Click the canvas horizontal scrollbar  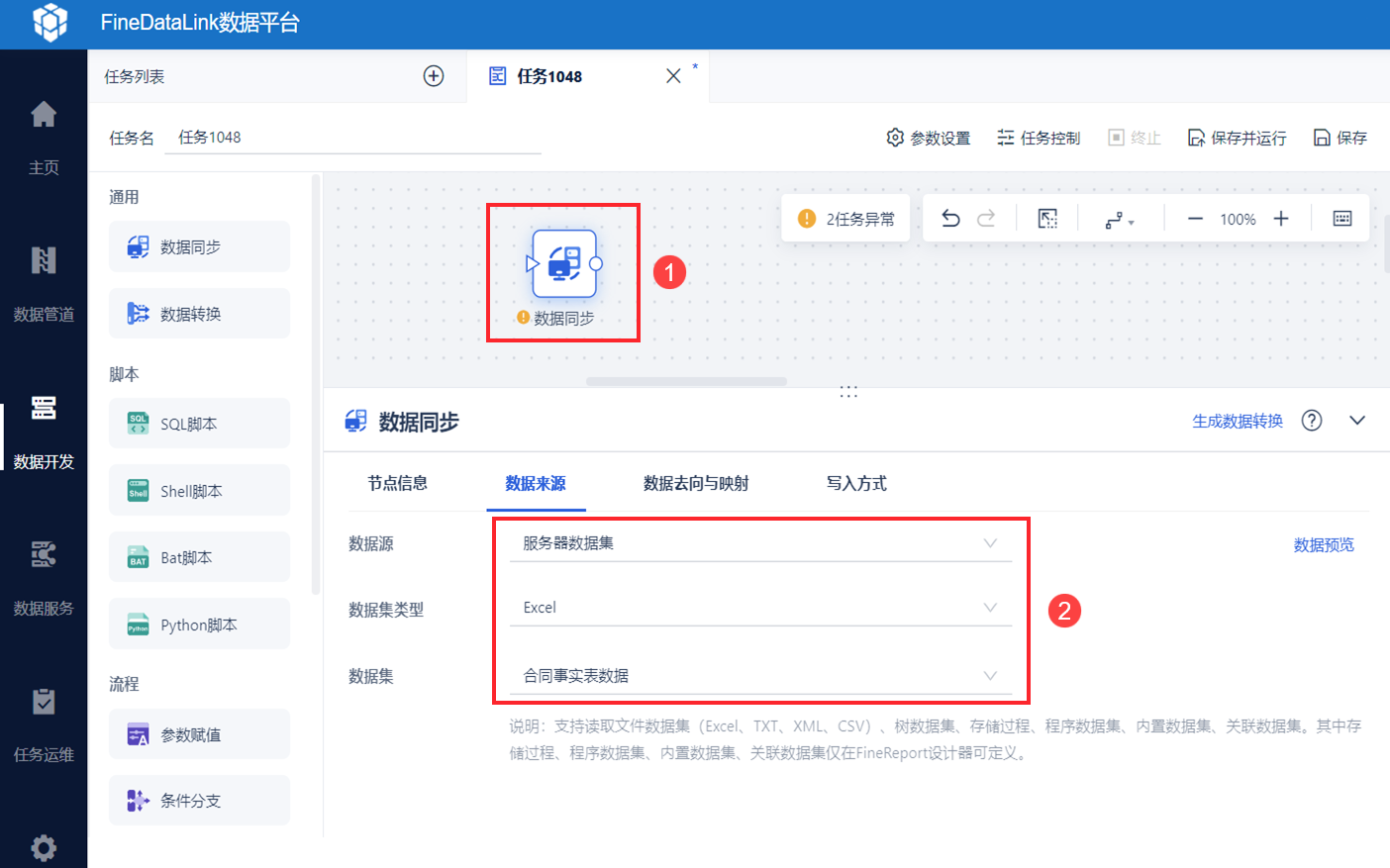(686, 381)
